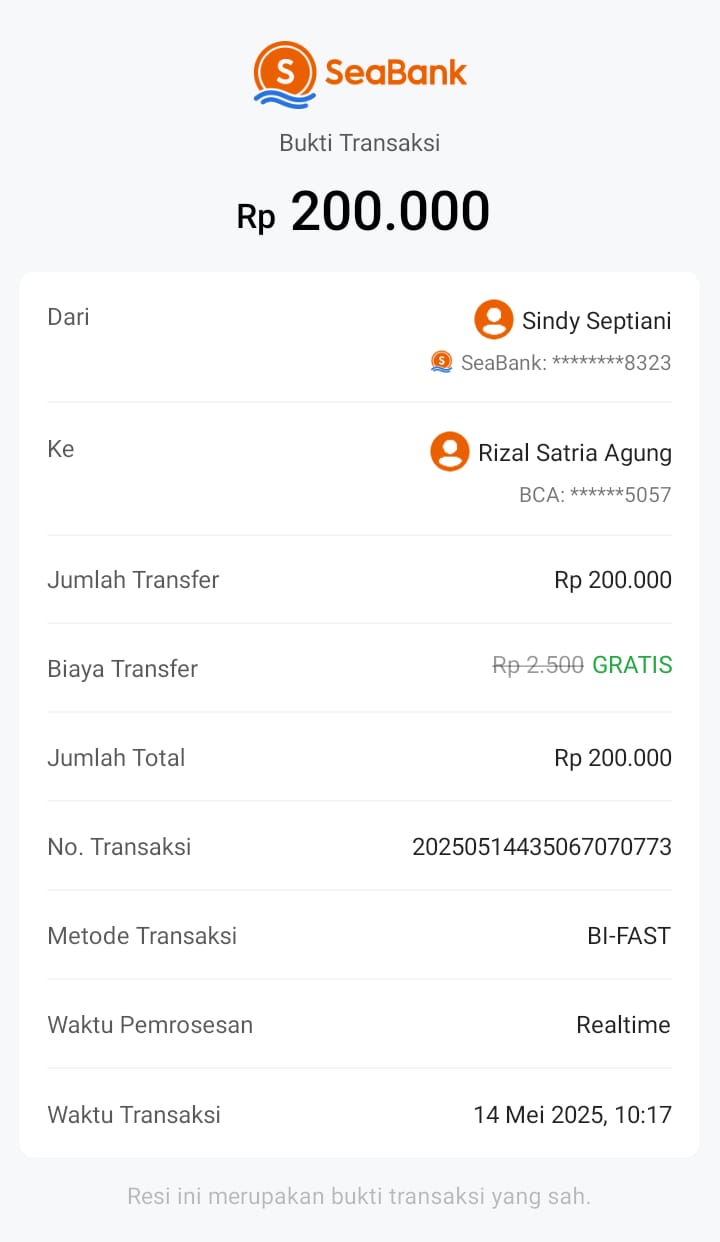Tap the recipient's orange profile avatar

pos(449,452)
